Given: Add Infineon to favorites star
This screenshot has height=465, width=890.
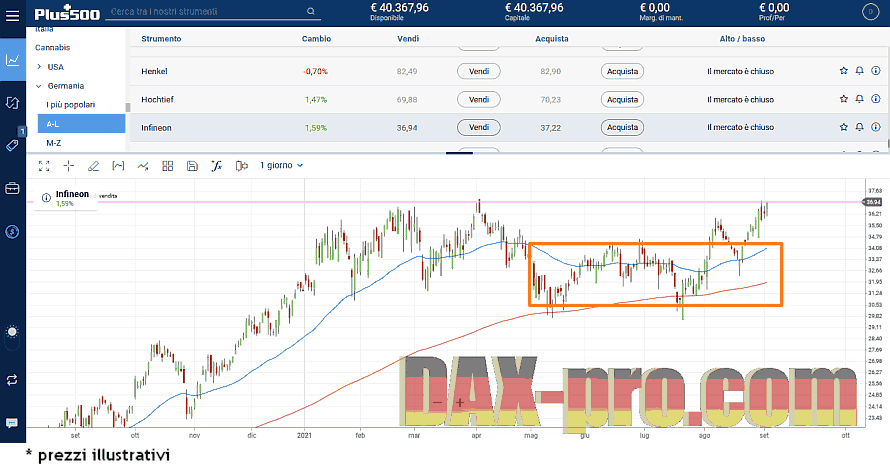Looking at the screenshot, I should 843,127.
